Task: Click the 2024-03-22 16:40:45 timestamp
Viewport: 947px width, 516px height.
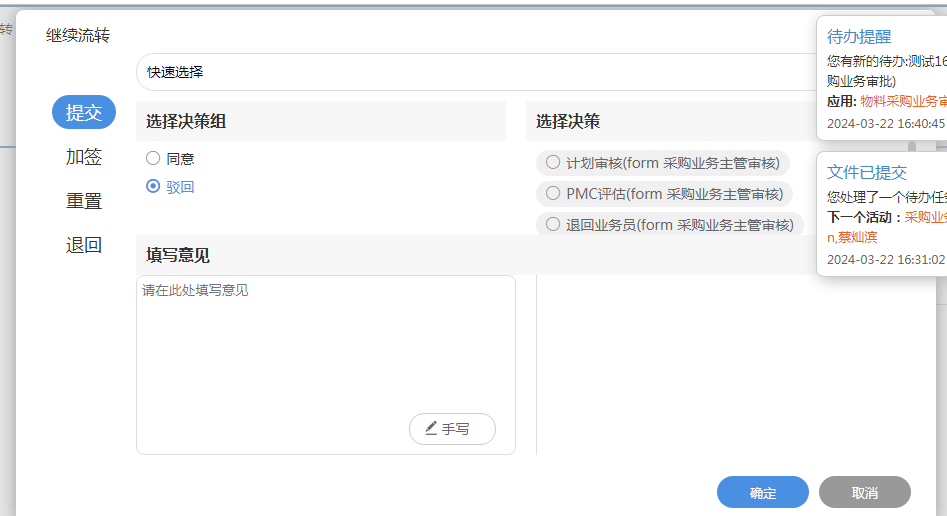Action: coord(885,124)
